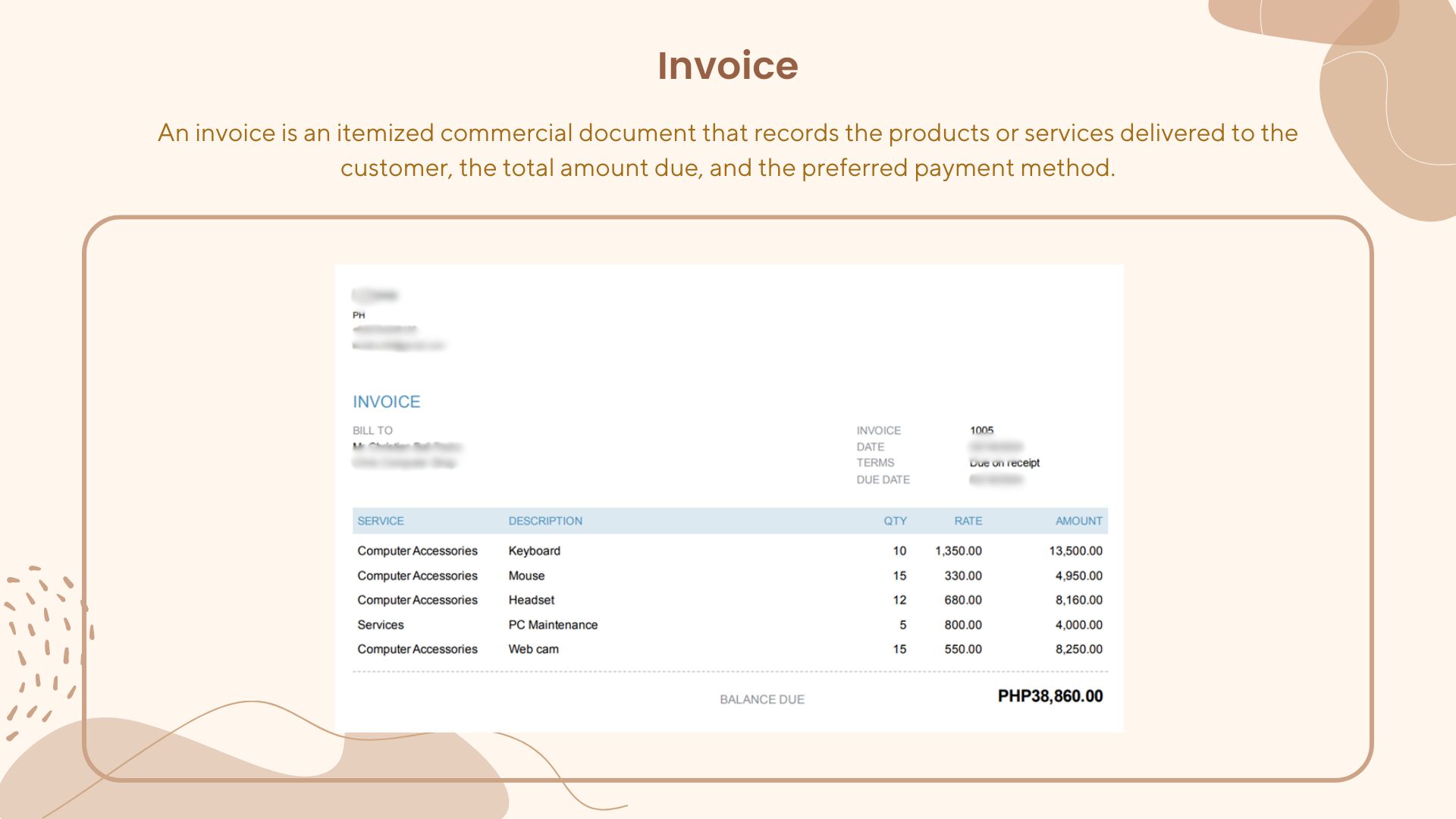1456x819 pixels.
Task: Click the Headset row description
Action: (531, 601)
